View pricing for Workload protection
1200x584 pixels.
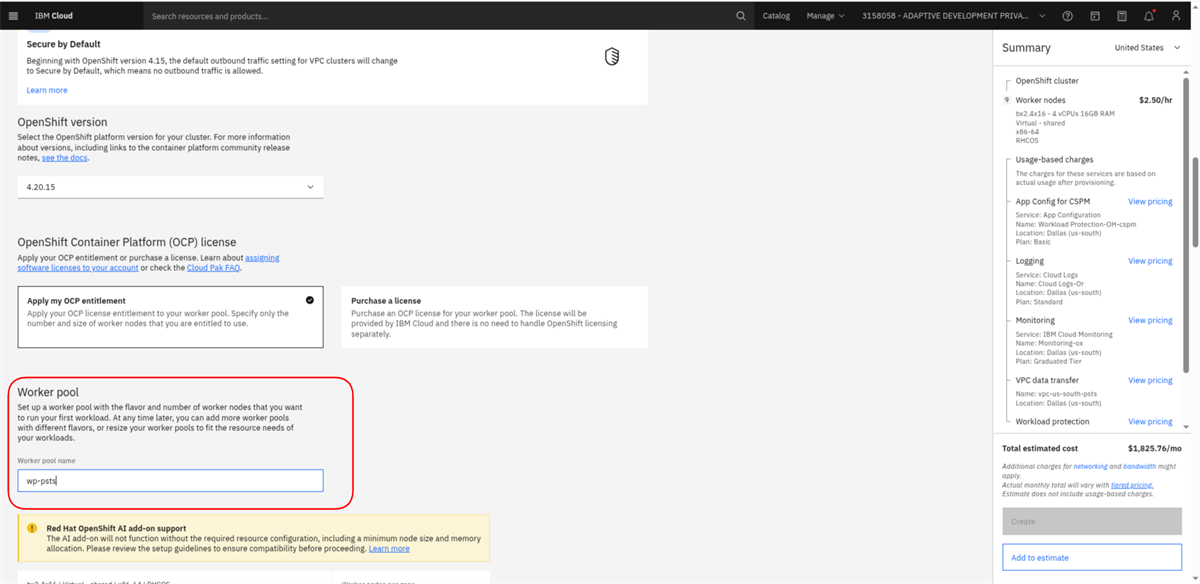(x=1150, y=422)
